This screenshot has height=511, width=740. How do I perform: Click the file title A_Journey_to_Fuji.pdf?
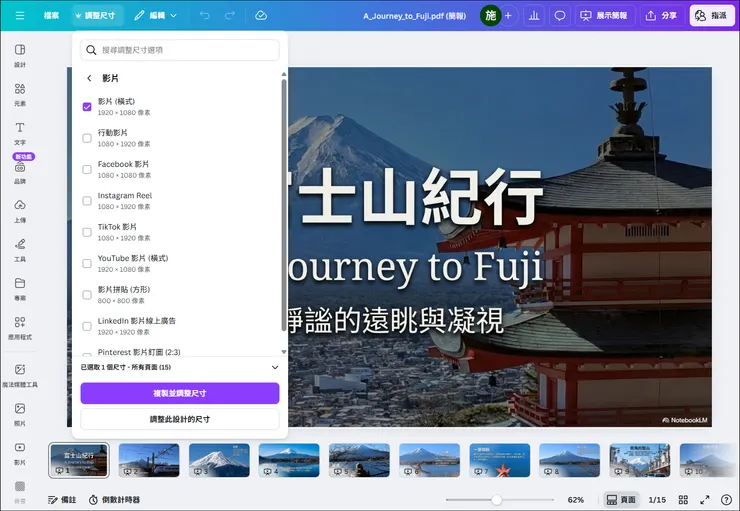click(x=414, y=16)
